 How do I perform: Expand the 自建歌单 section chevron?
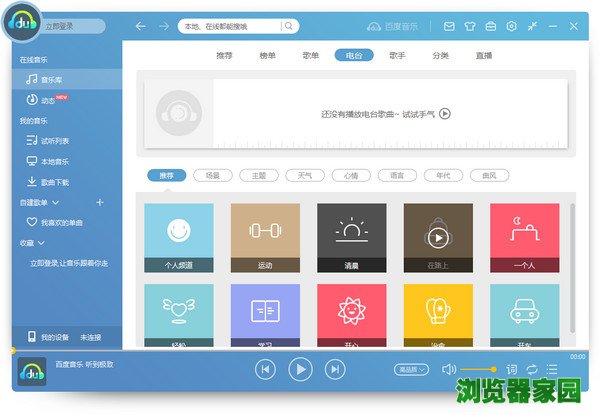pos(66,202)
